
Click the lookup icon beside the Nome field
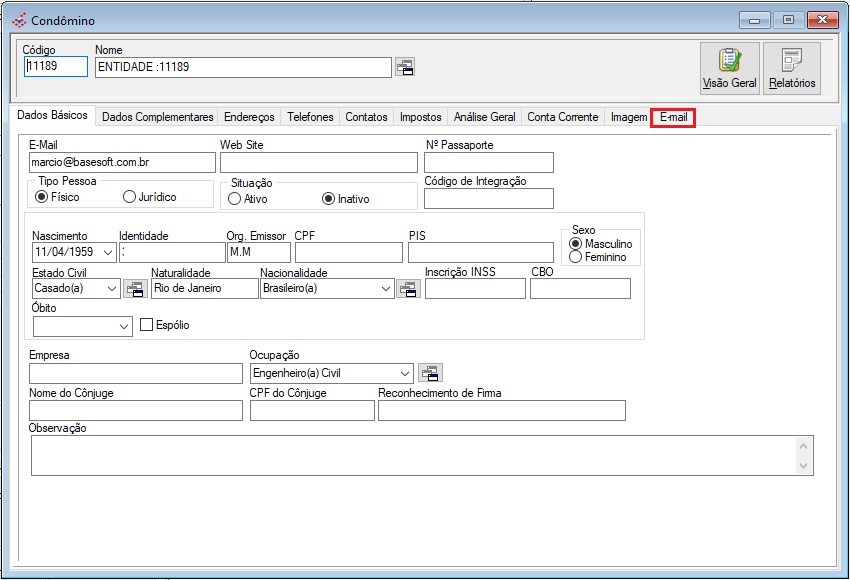click(404, 67)
